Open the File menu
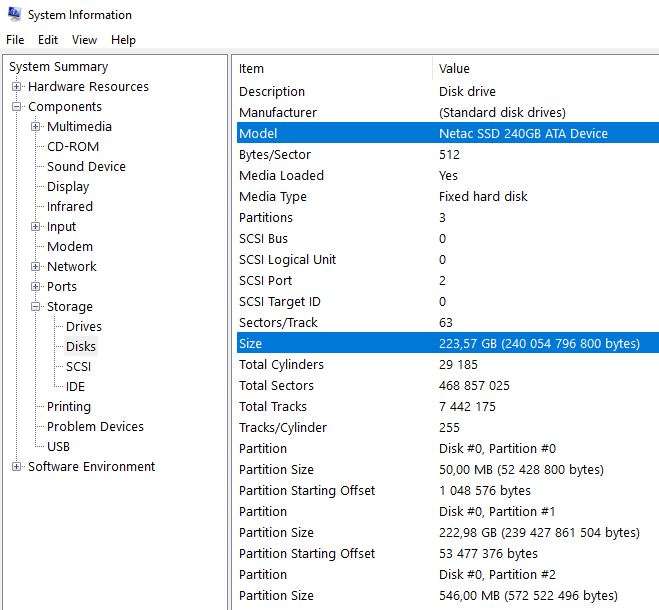 coord(15,40)
